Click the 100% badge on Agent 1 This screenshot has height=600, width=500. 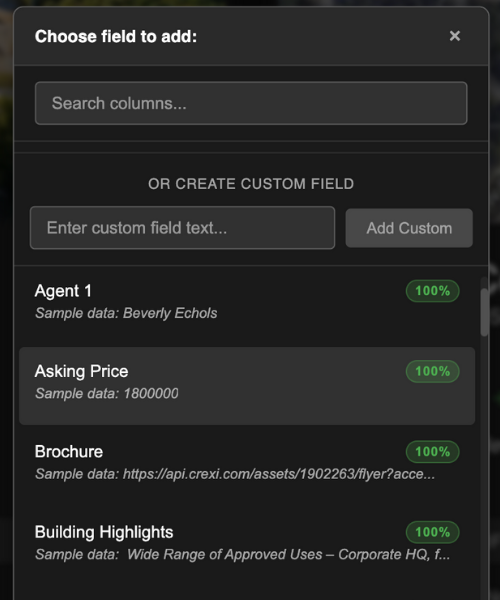[x=432, y=291]
